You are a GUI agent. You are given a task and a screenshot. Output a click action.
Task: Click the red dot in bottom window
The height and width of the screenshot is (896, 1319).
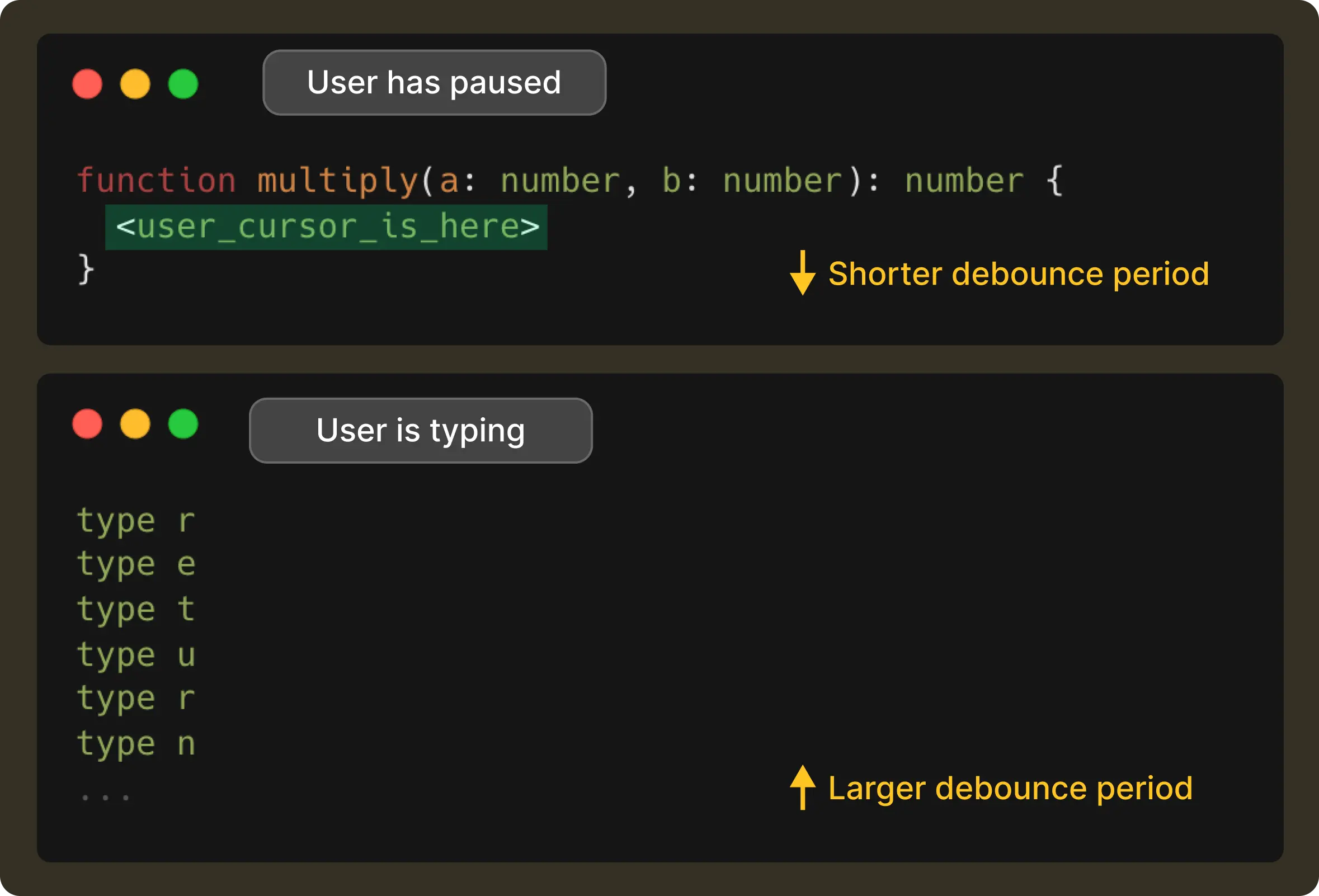pos(87,424)
